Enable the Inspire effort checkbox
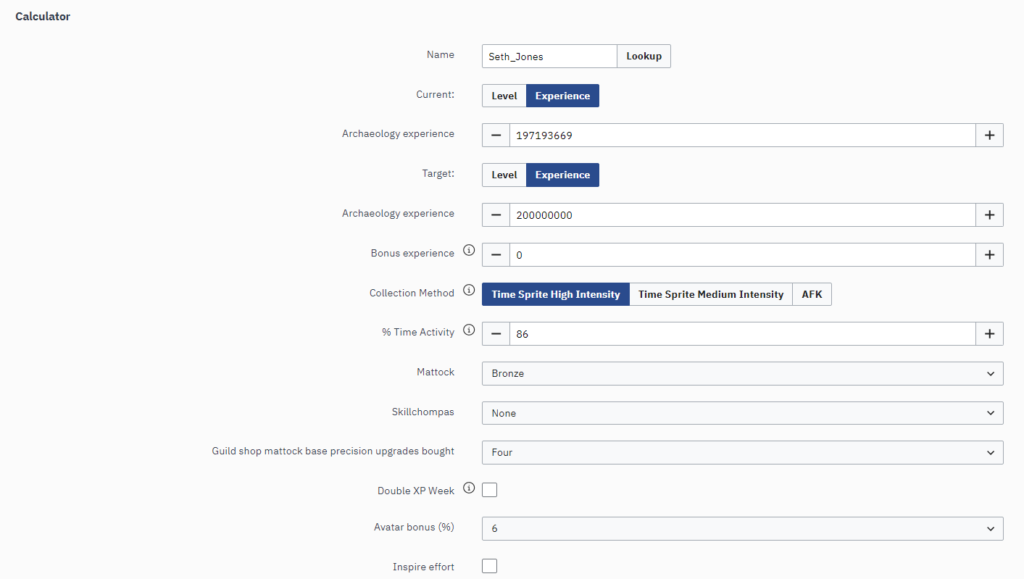The height and width of the screenshot is (579, 1024). [x=489, y=566]
